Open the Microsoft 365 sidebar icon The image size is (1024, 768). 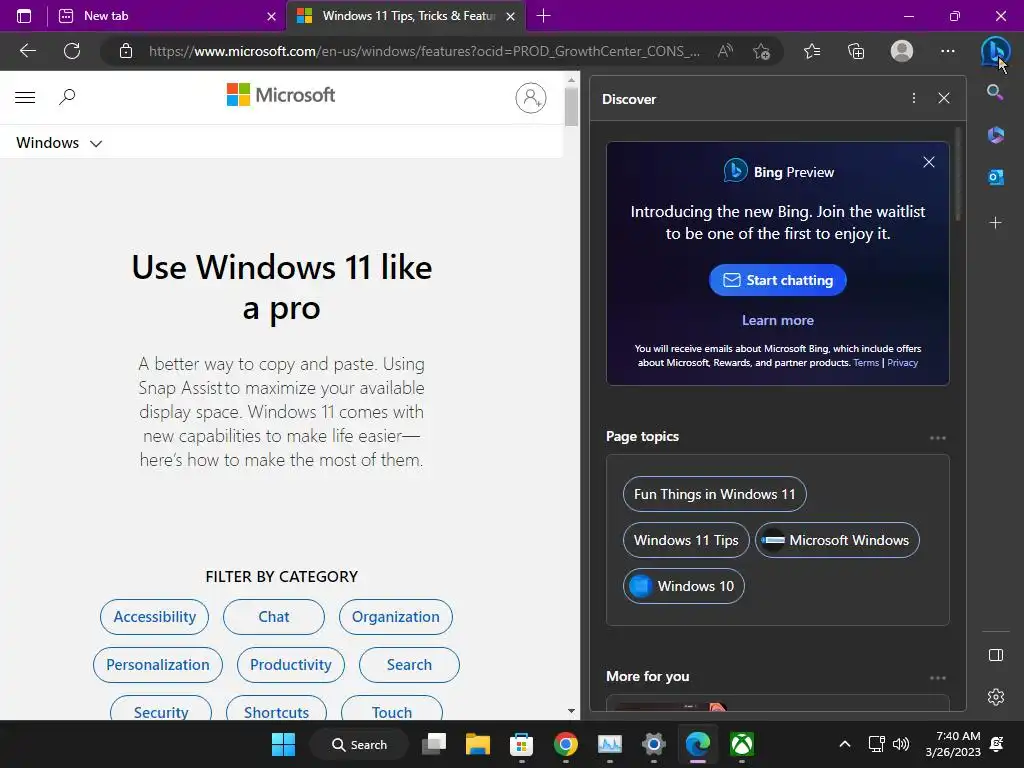point(995,135)
